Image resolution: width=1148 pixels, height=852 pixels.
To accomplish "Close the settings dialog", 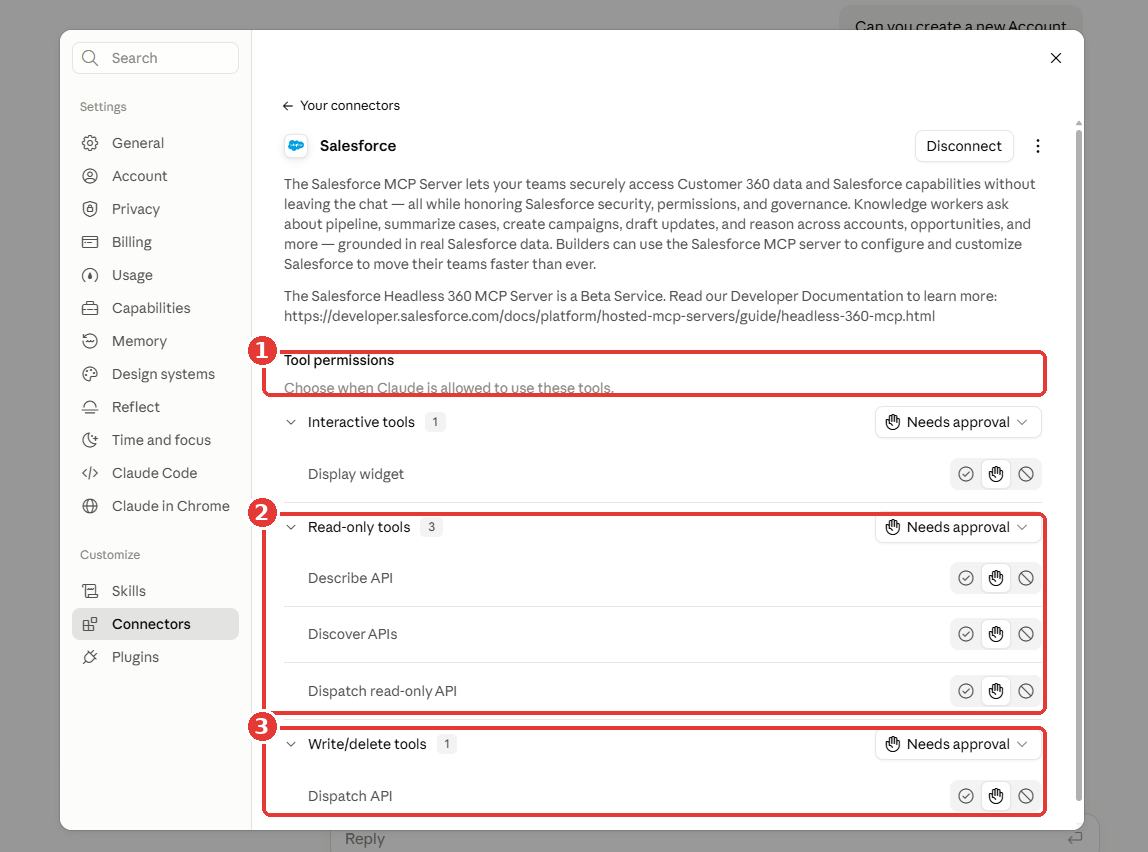I will 1056,58.
